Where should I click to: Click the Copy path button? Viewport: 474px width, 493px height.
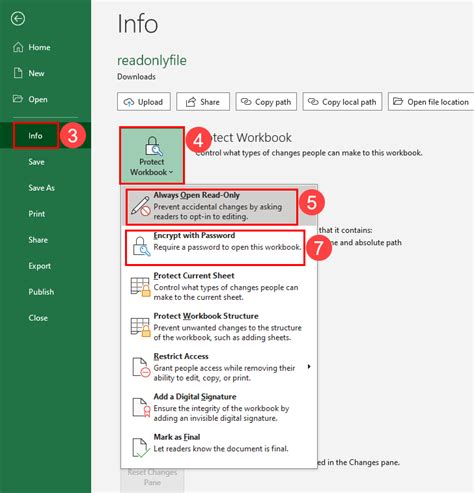pyautogui.click(x=266, y=102)
